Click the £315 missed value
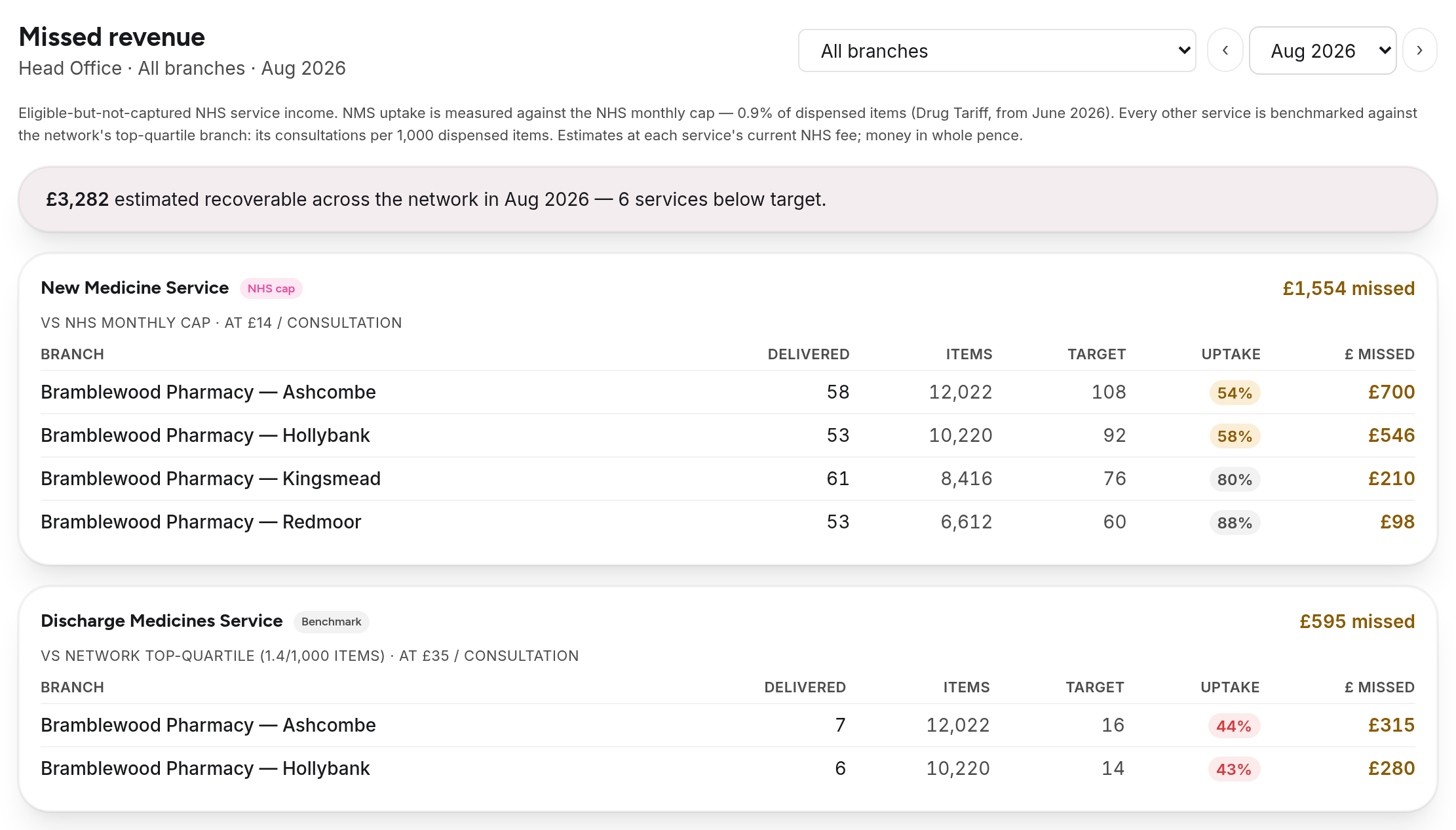Image resolution: width=1456 pixels, height=830 pixels. [x=1391, y=725]
